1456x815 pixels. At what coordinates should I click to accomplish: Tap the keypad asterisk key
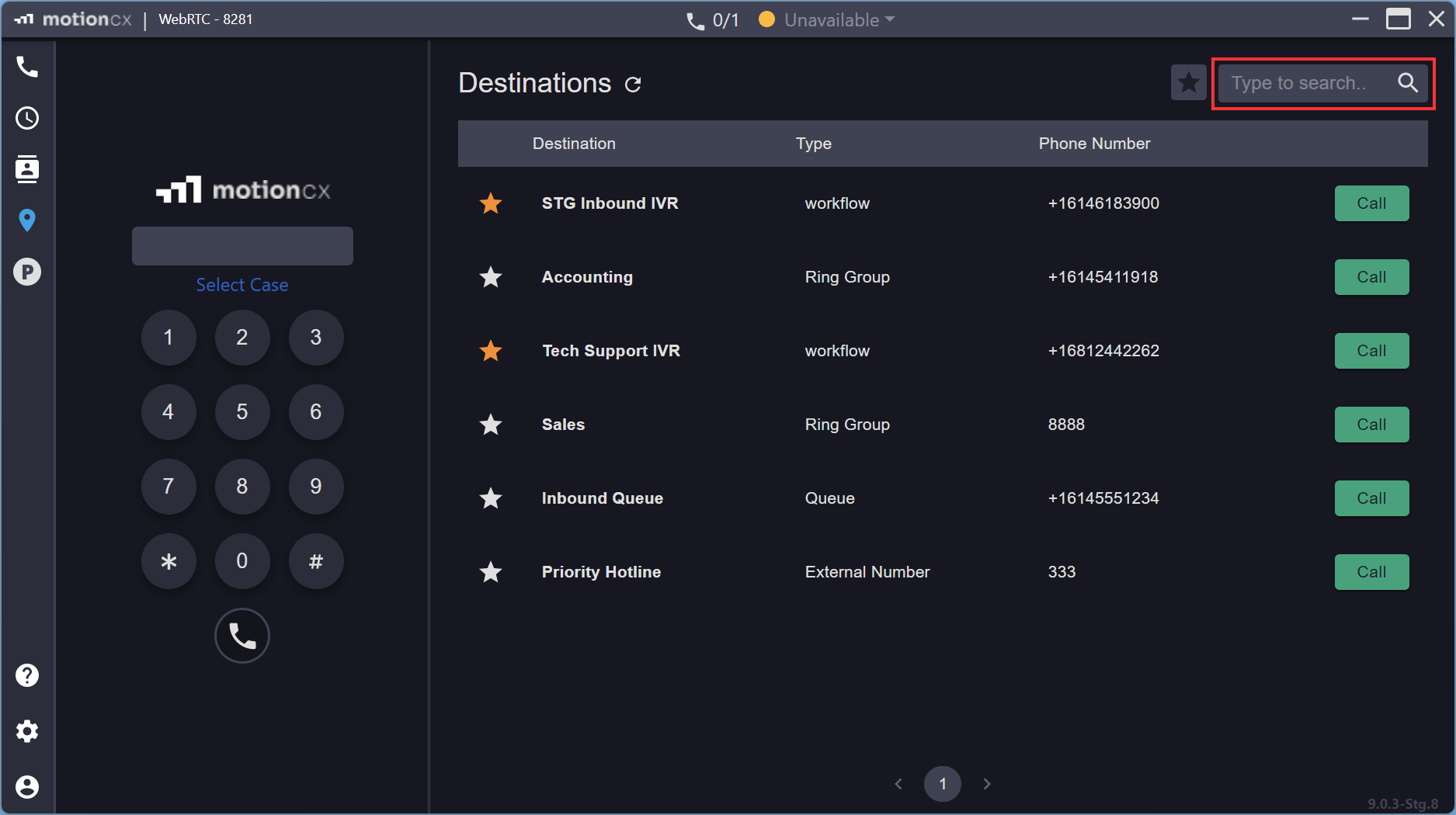click(x=169, y=561)
